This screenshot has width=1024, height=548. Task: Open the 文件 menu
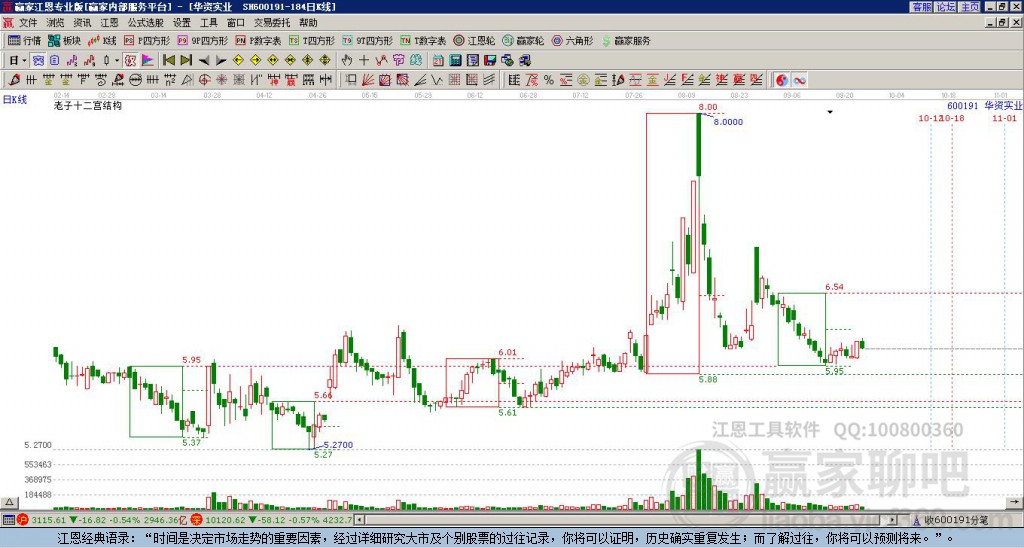click(x=28, y=23)
